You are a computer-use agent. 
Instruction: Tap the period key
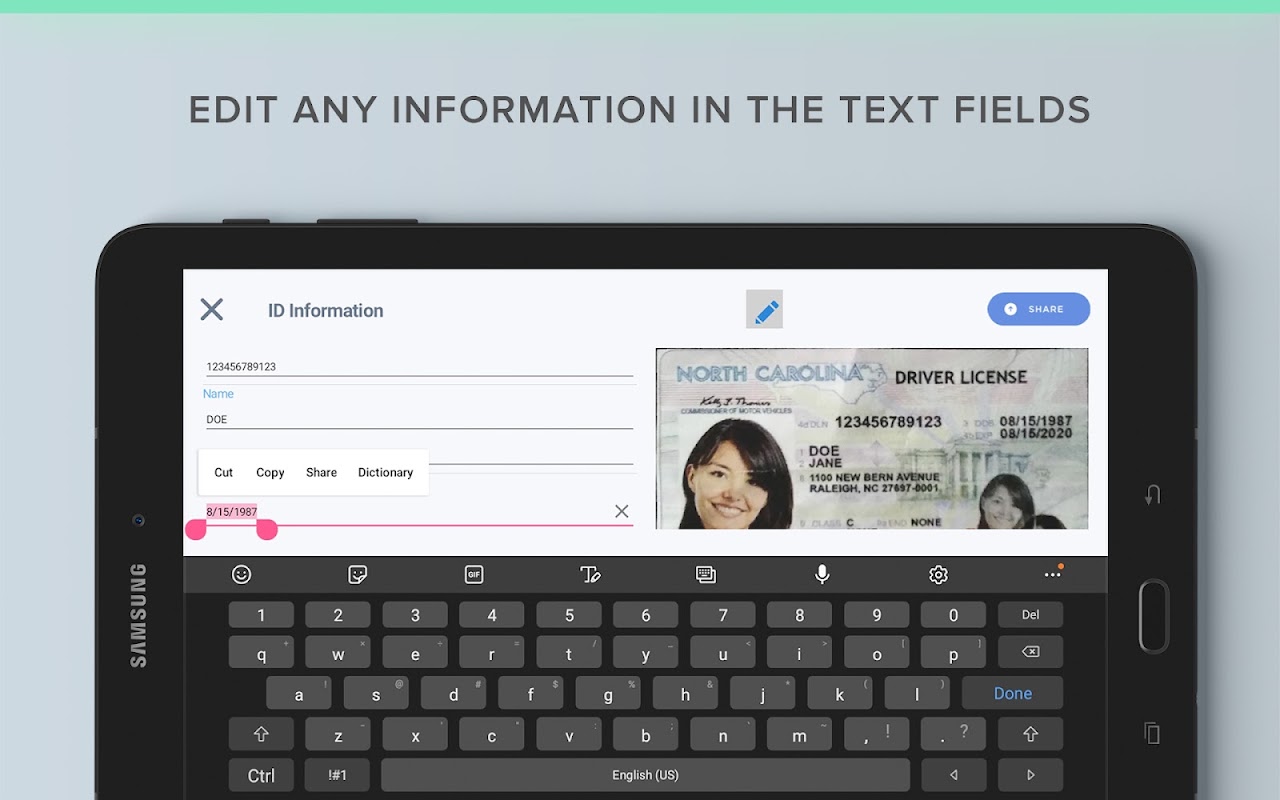pyautogui.click(x=953, y=734)
